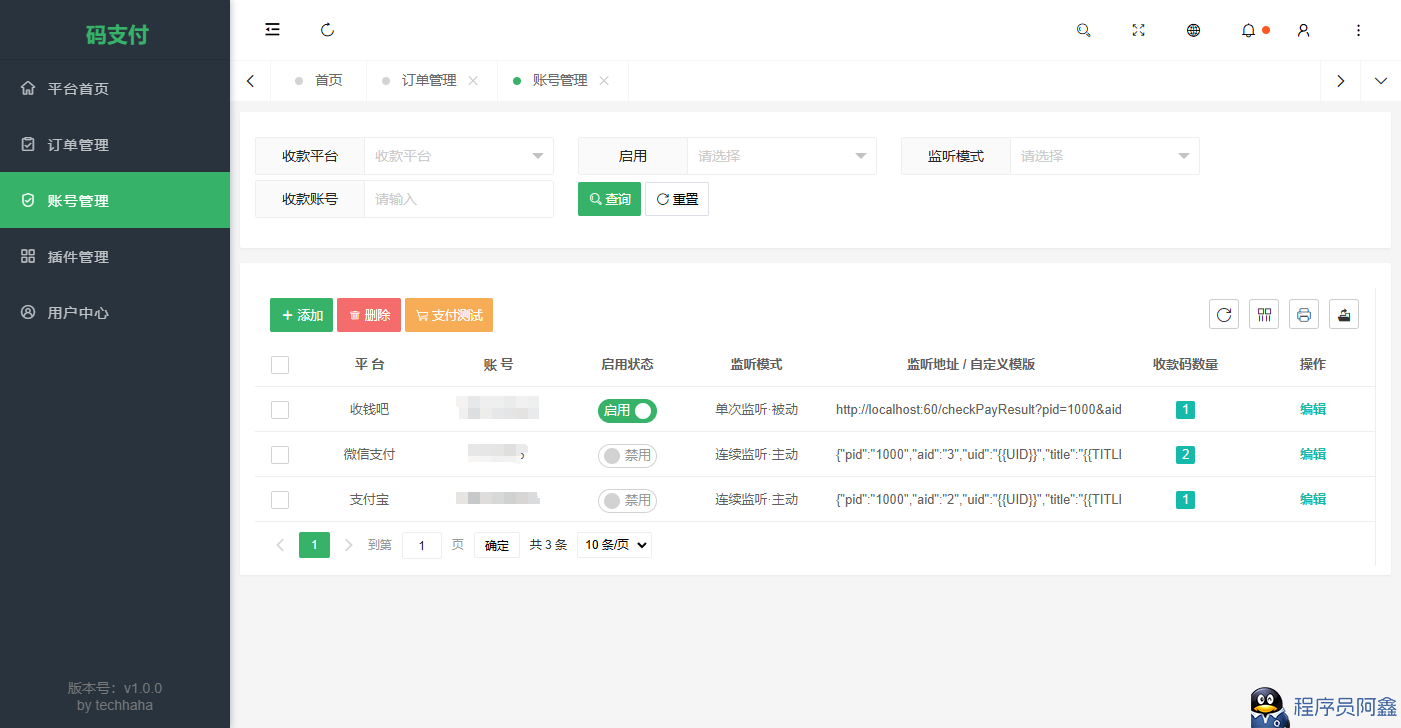Viewport: 1401px width, 728px height.
Task: Click 编辑 link for 收钱吧 row
Action: click(x=1313, y=409)
